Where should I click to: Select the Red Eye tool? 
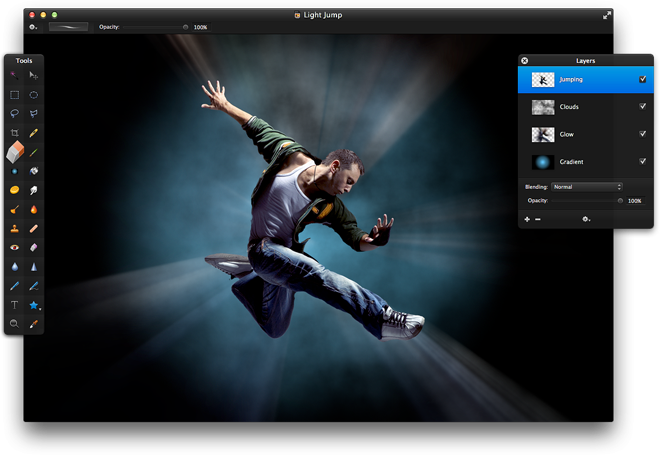click(14, 247)
